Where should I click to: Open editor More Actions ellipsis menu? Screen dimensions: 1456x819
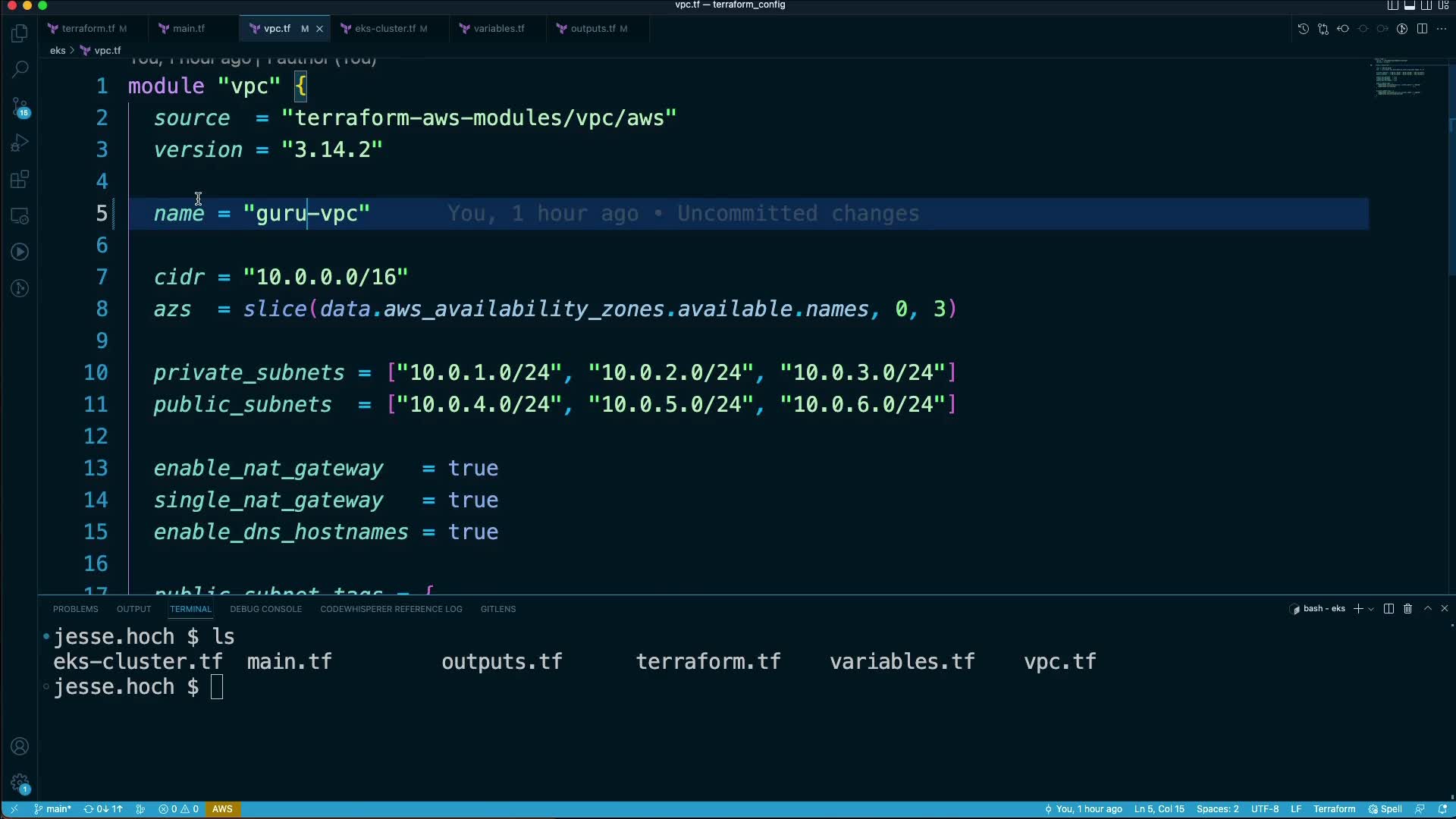tap(1442, 29)
